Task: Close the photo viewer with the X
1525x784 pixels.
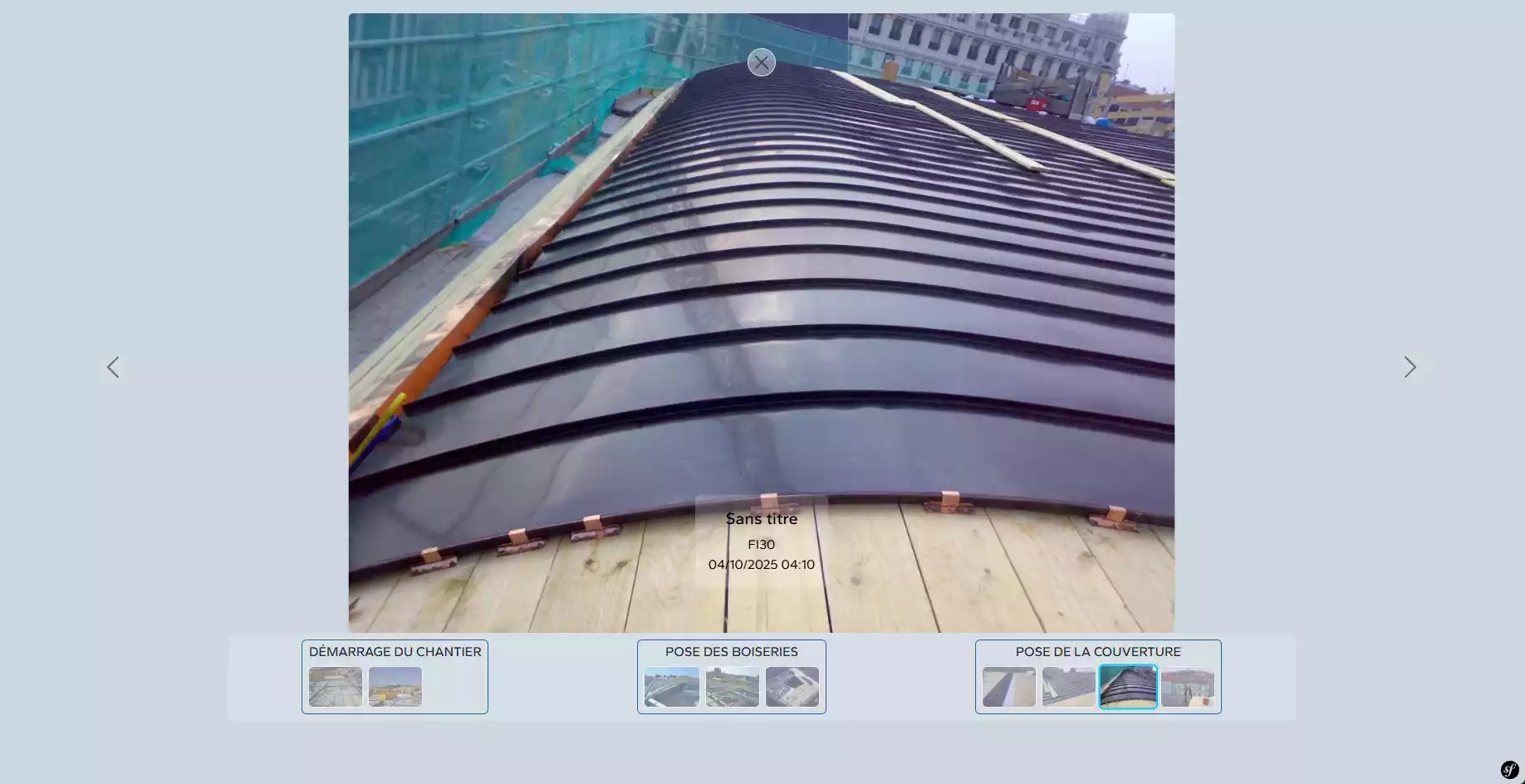Action: [x=761, y=62]
